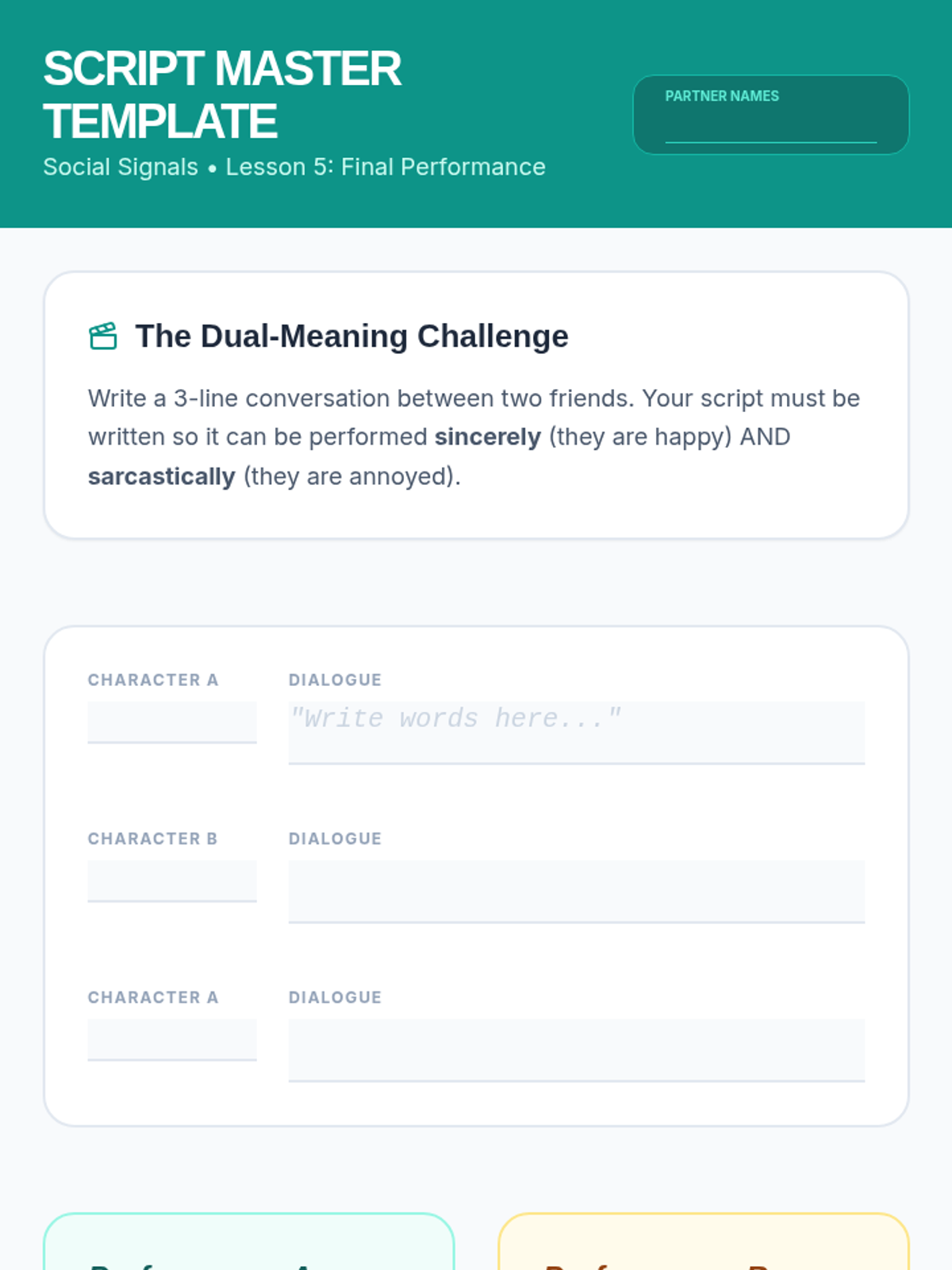Type in the "Write words here..." dialogue box
This screenshot has width=952, height=1270.
(x=576, y=731)
